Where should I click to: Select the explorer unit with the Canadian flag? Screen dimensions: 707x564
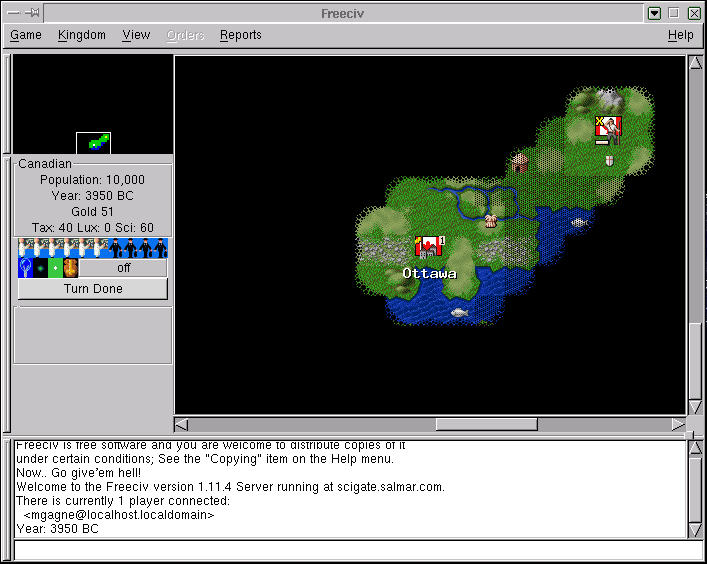point(608,129)
